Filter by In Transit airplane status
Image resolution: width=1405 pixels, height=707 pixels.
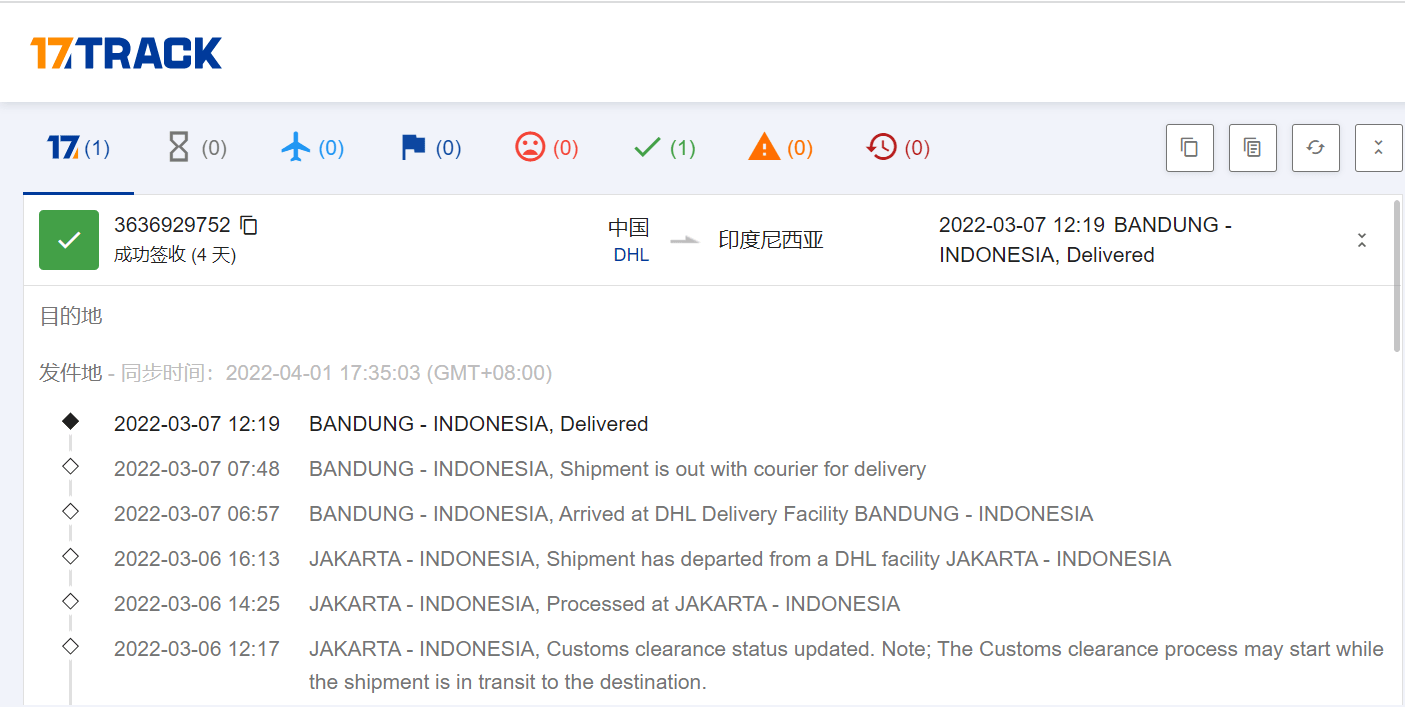[312, 149]
